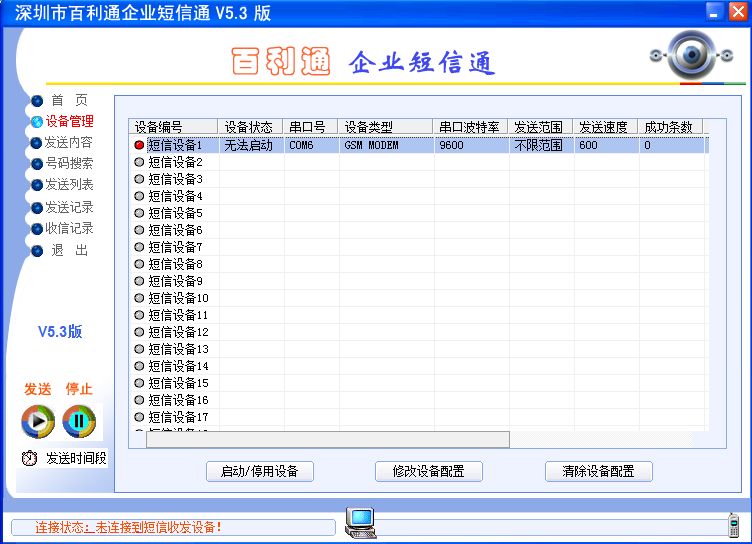
Task: Click the 清除设备配置 button
Action: click(x=599, y=472)
